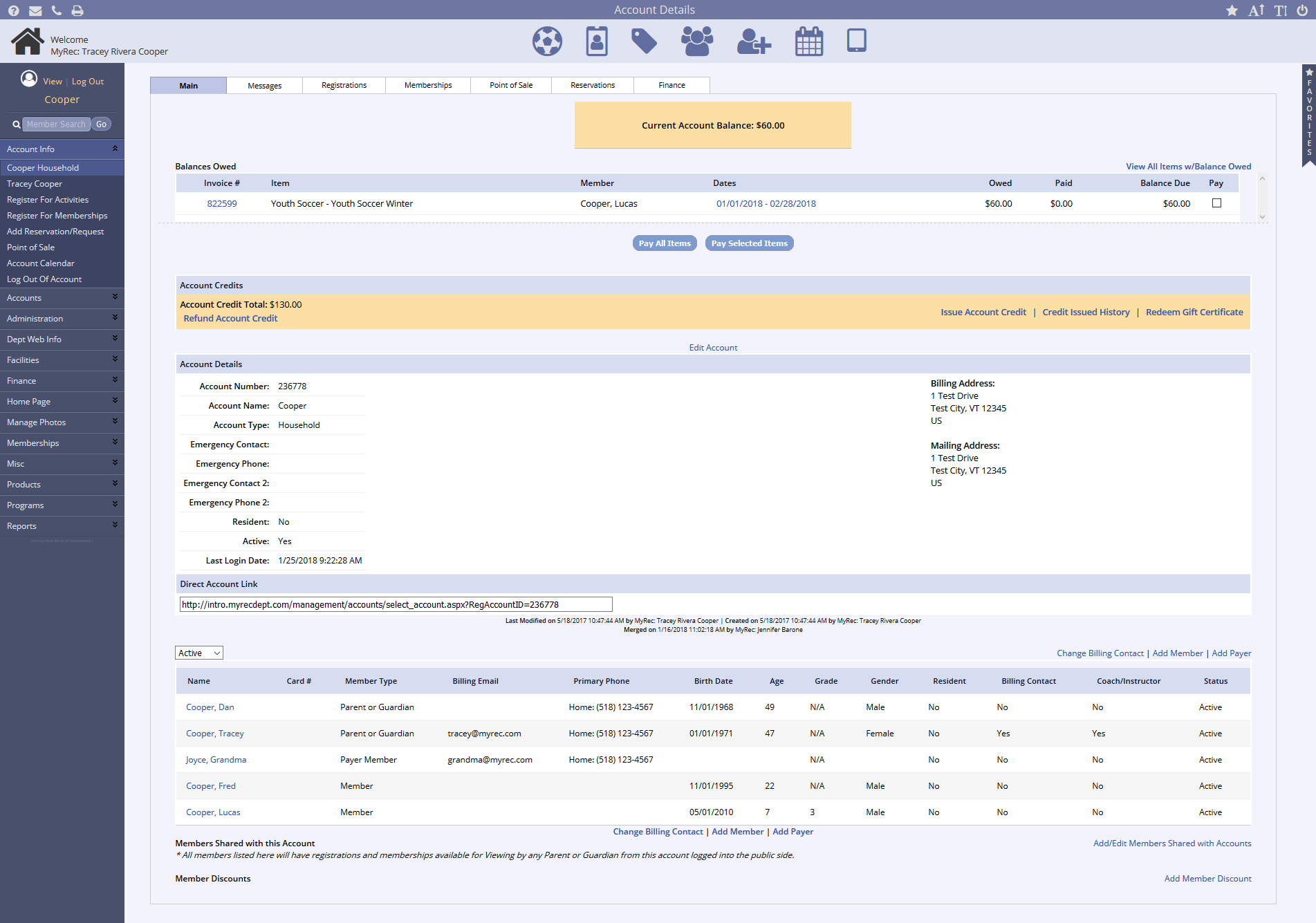Click the Refund Account Credit link

230,319
